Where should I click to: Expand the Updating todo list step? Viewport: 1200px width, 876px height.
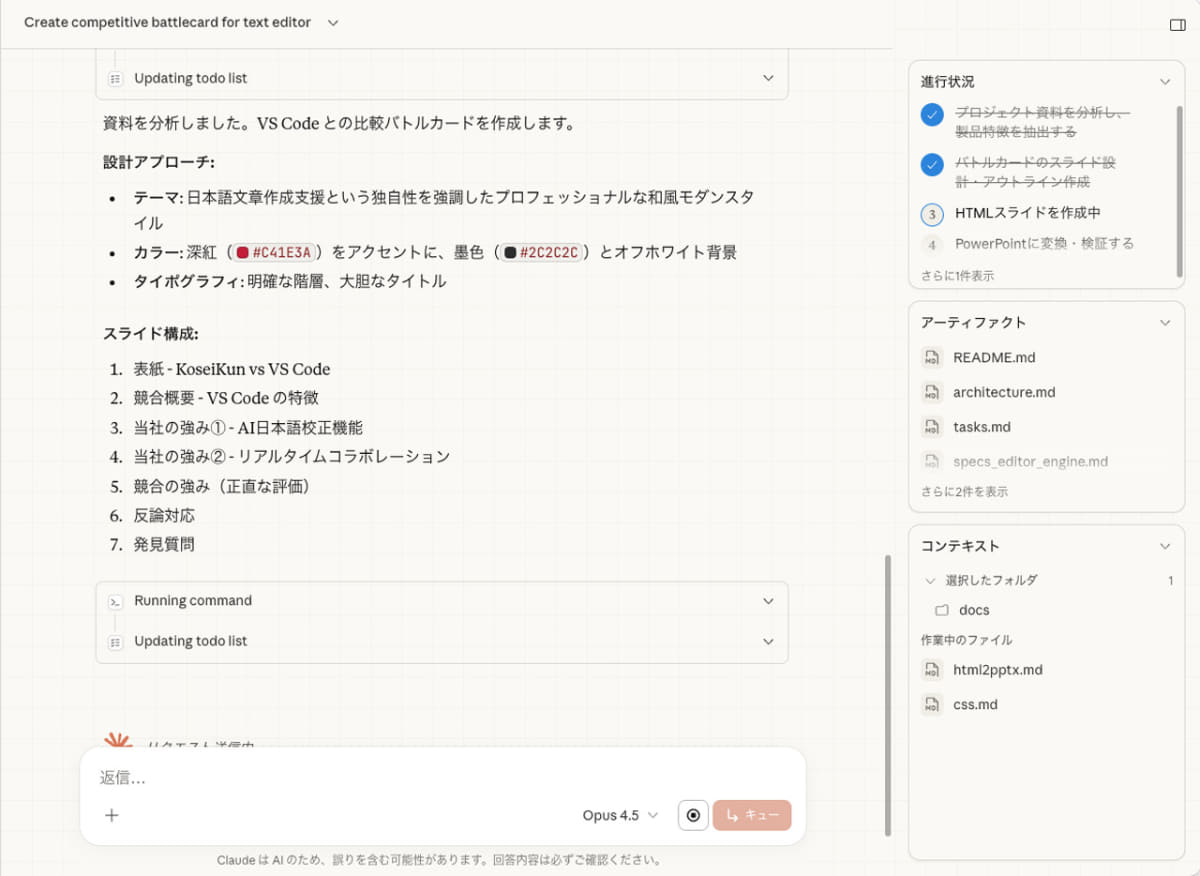(768, 641)
